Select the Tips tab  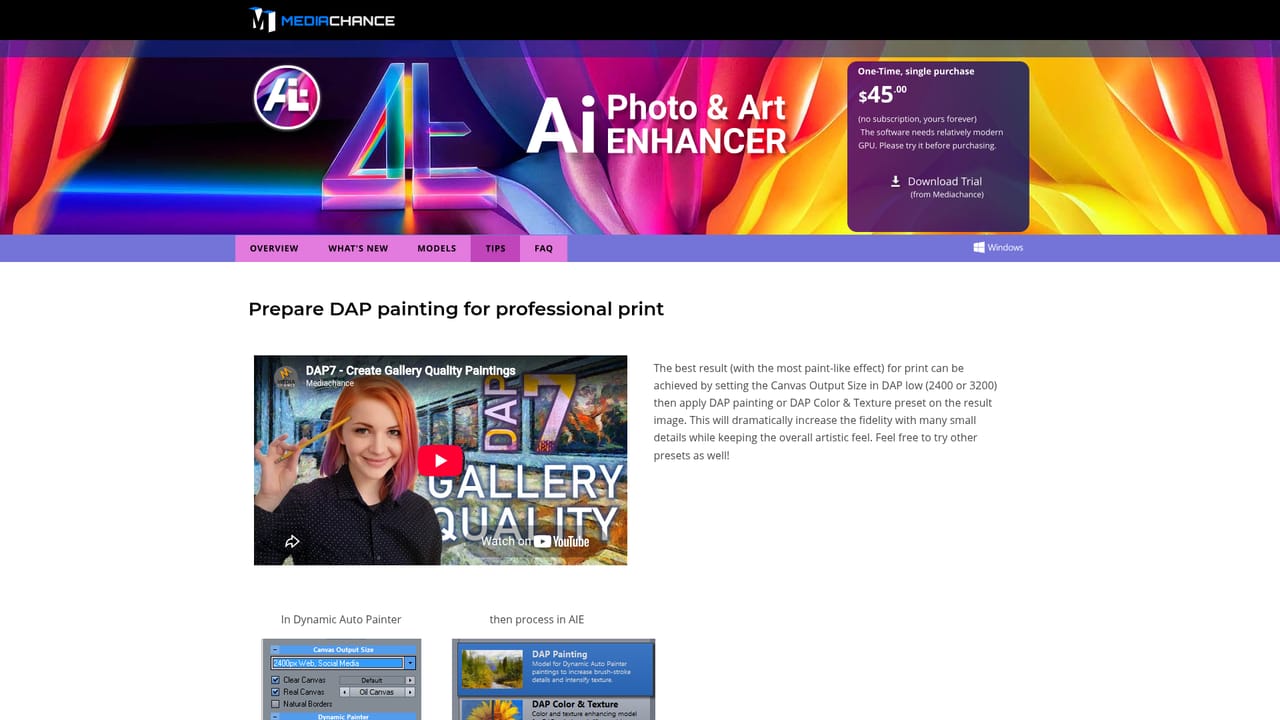[495, 248]
